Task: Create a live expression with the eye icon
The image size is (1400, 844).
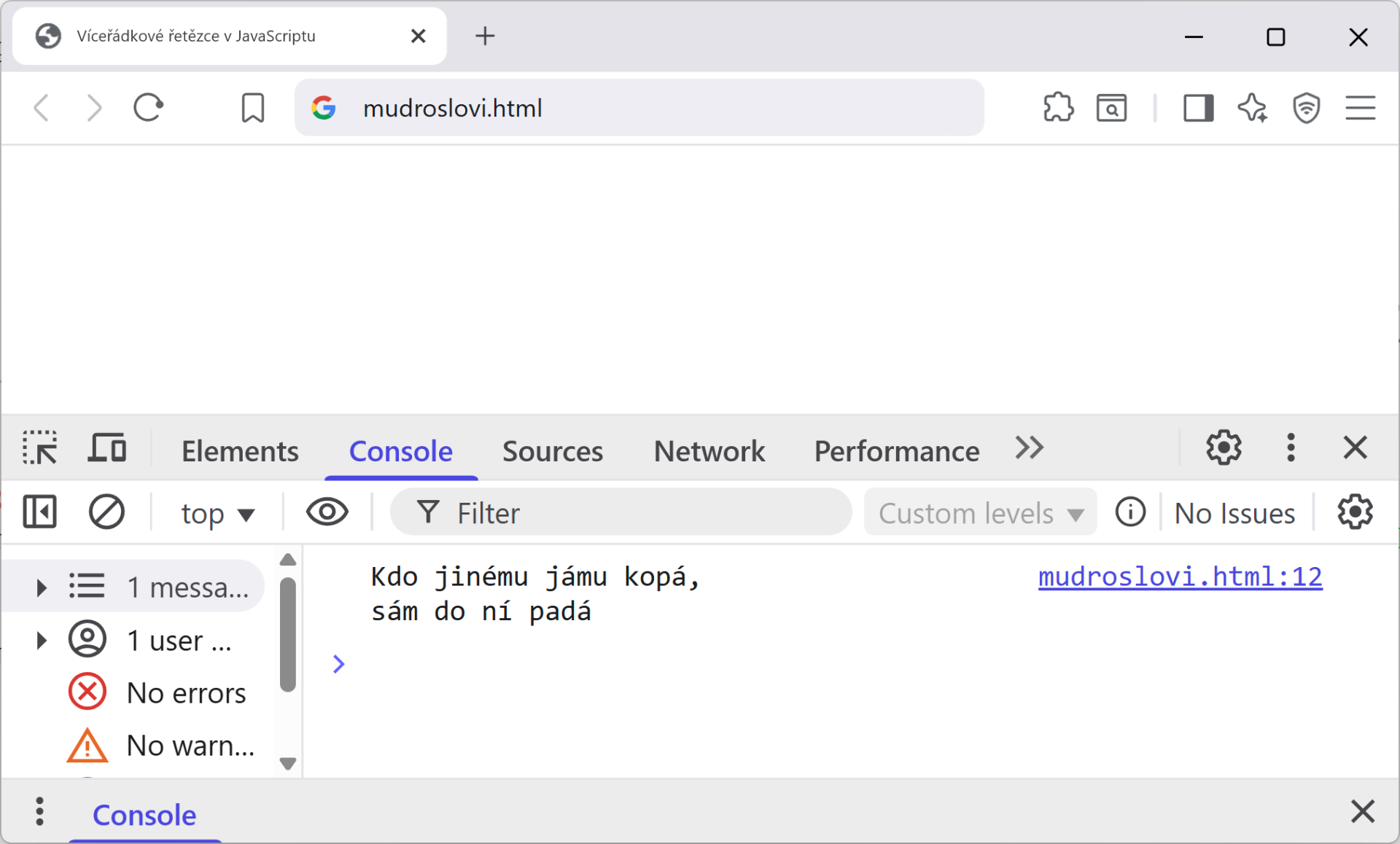Action: point(327,512)
